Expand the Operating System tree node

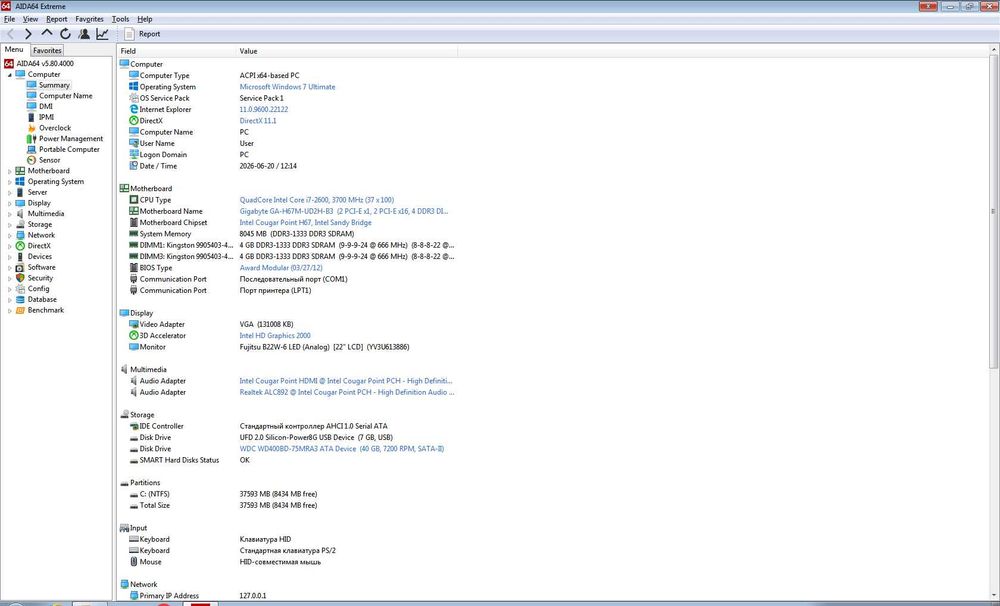point(10,182)
